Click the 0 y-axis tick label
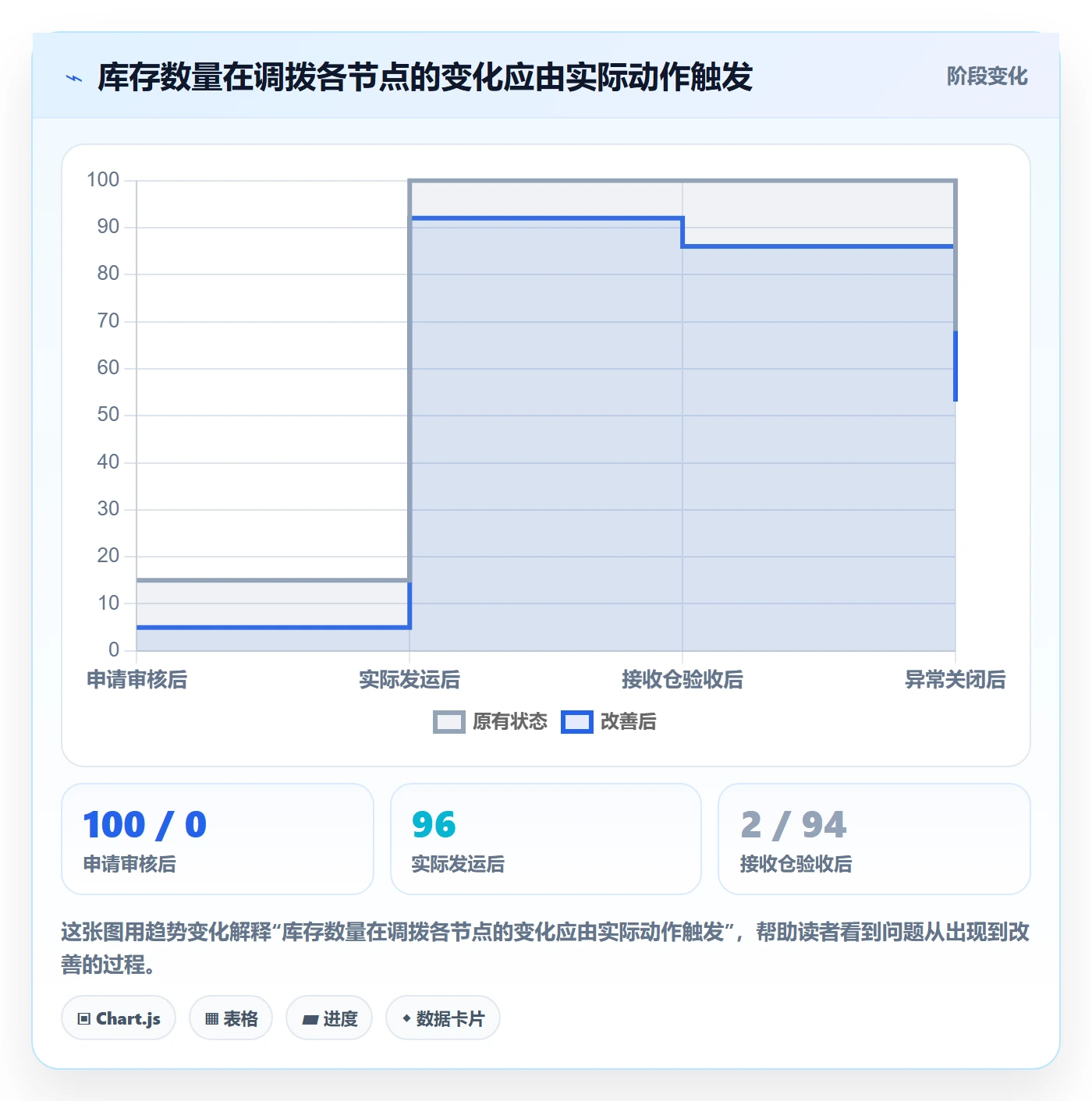 (114, 650)
